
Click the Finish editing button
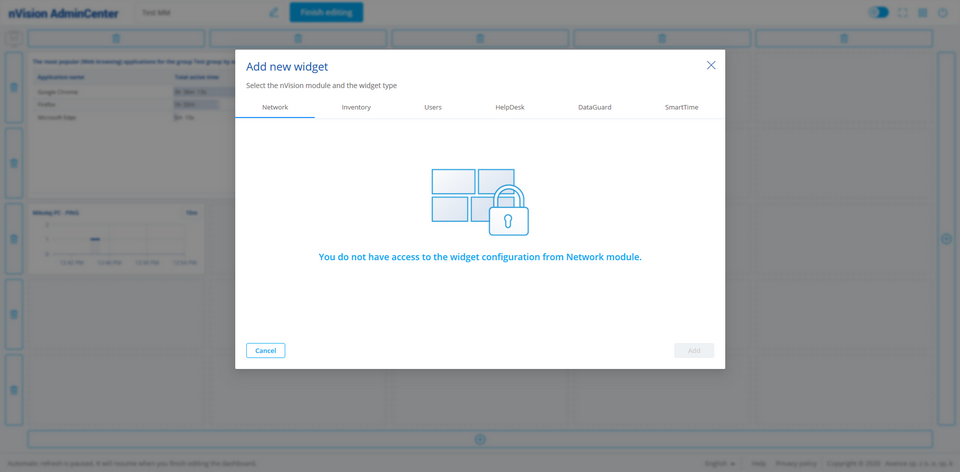(326, 13)
